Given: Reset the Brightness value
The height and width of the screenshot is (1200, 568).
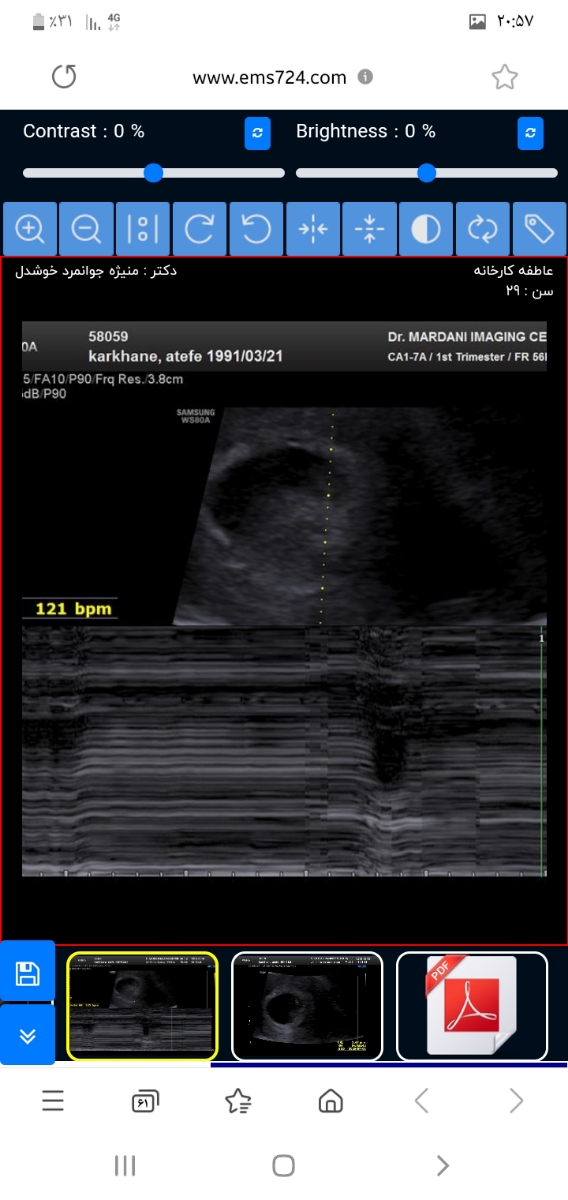Looking at the screenshot, I should point(530,133).
